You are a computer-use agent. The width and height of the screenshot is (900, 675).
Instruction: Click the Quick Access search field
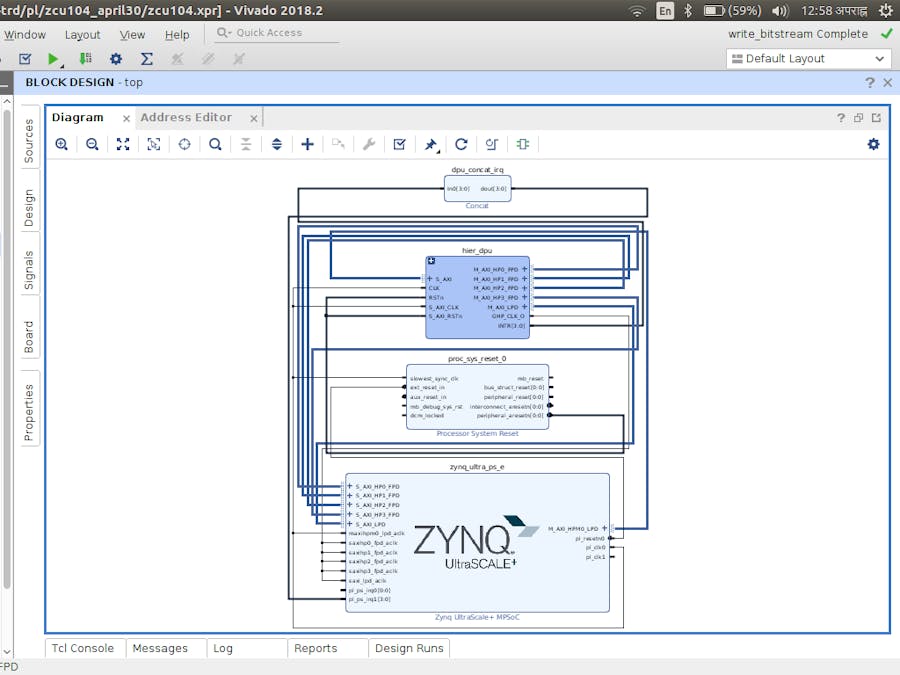point(277,33)
